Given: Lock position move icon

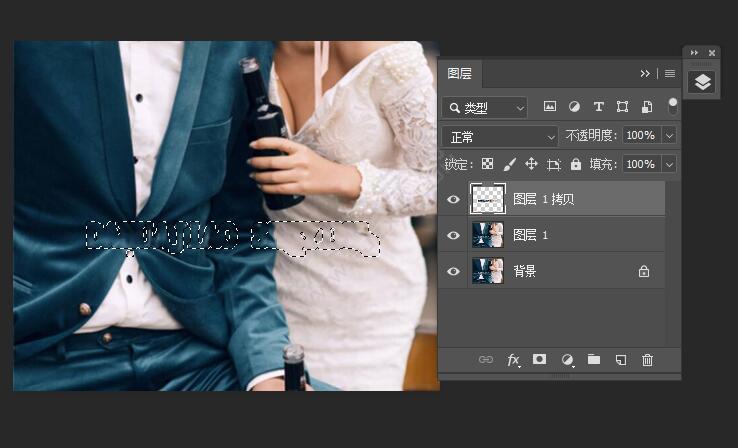Looking at the screenshot, I should [x=531, y=164].
